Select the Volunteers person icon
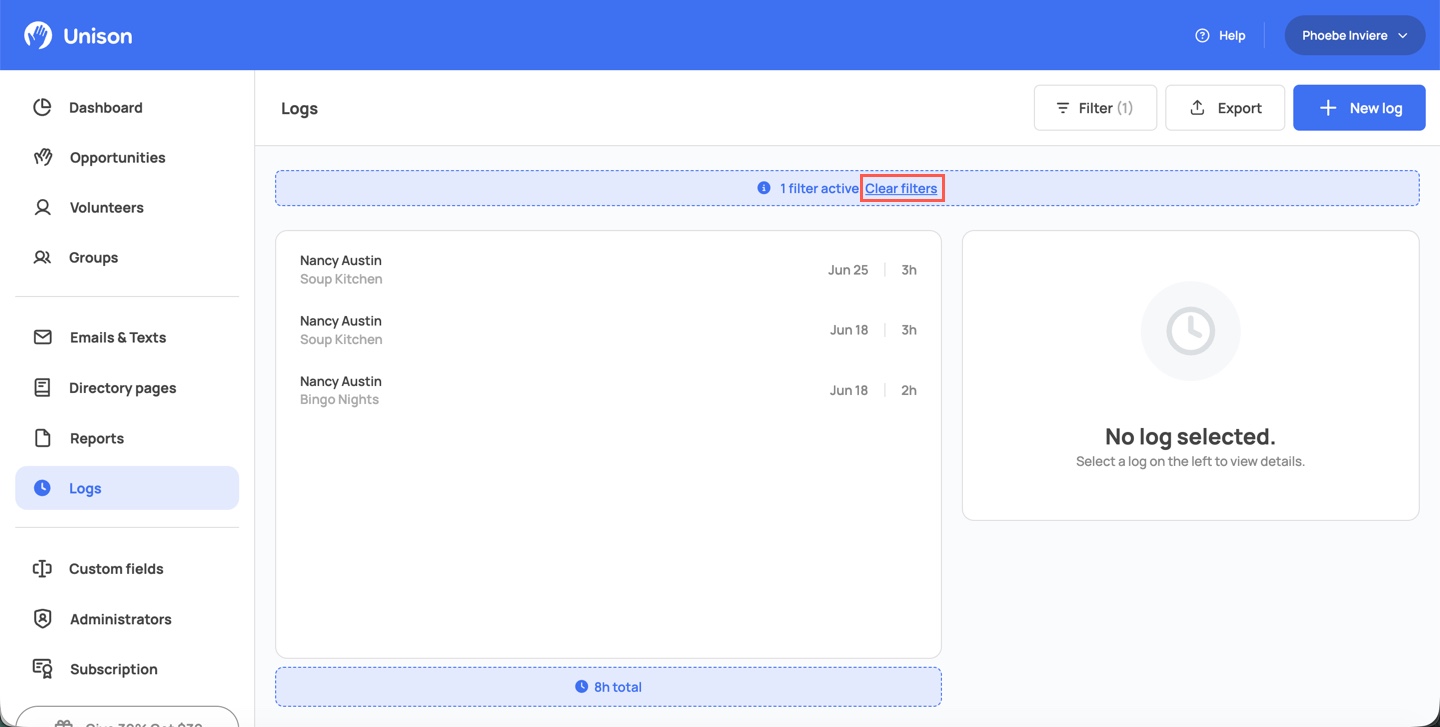 coord(42,207)
